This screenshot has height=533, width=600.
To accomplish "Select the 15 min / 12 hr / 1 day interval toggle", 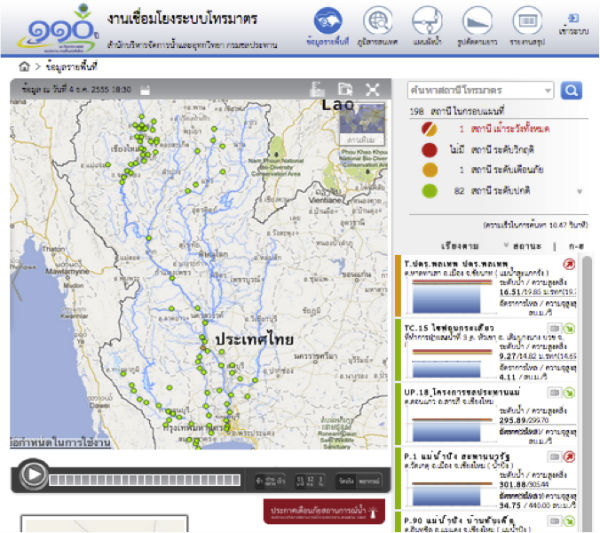I will coord(310,481).
